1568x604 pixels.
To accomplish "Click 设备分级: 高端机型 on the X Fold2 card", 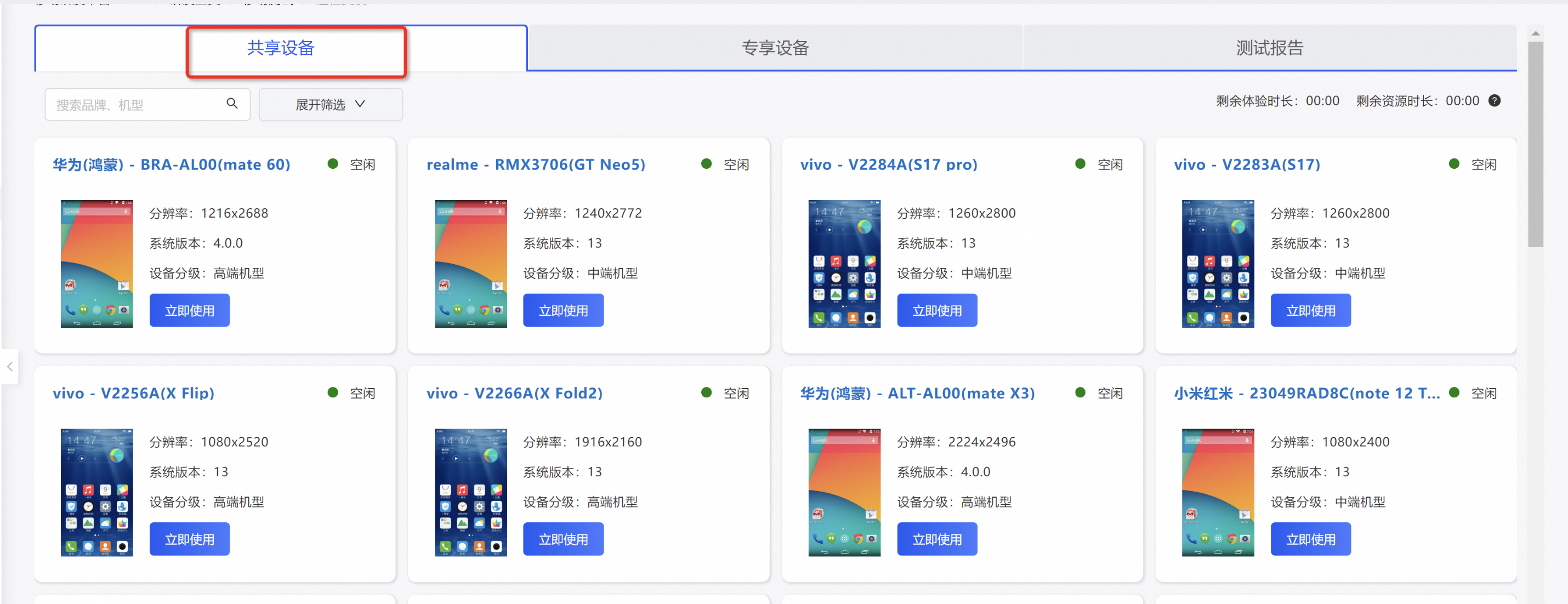I will point(581,502).
